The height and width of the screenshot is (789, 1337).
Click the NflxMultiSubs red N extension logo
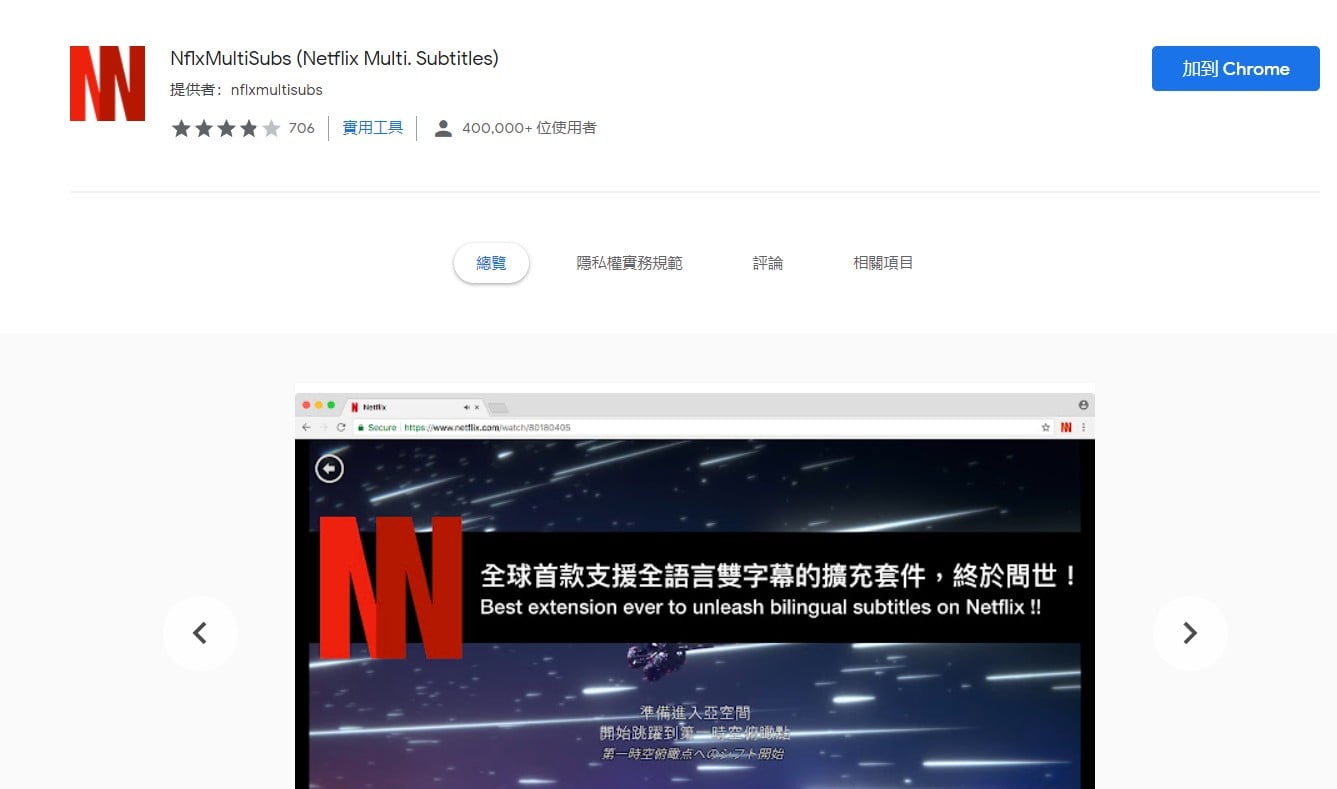click(x=107, y=83)
